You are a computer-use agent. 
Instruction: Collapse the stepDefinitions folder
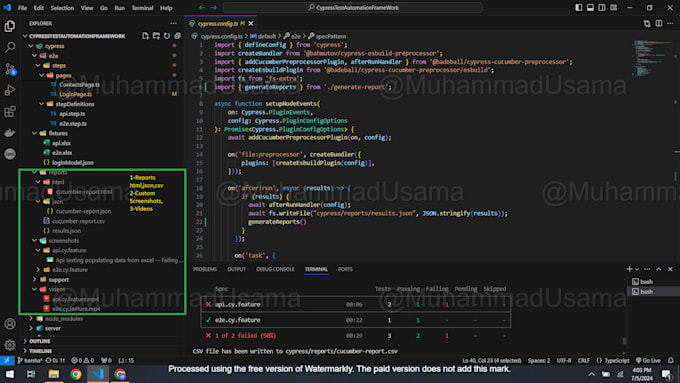click(x=42, y=104)
